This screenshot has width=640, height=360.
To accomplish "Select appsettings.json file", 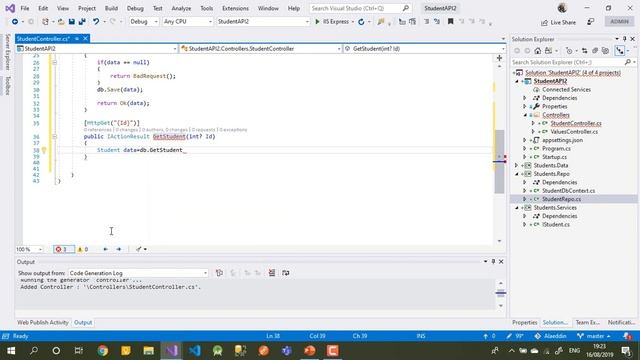I will click(562, 140).
